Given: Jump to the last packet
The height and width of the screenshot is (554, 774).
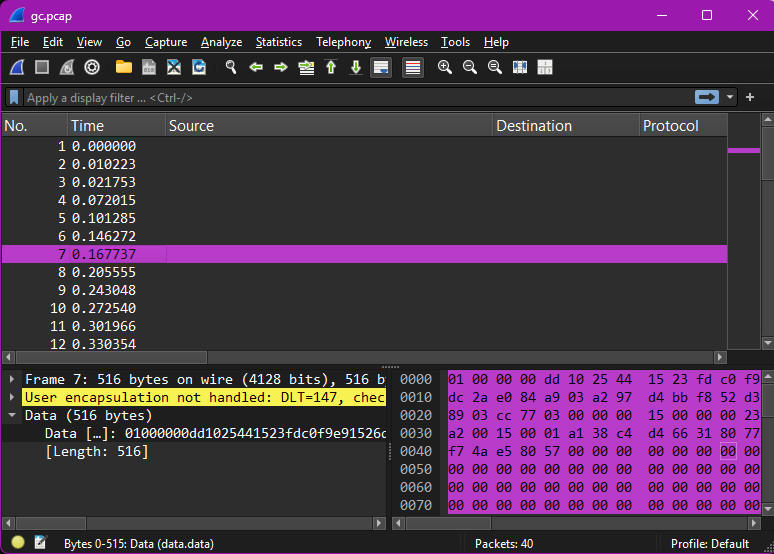Looking at the screenshot, I should point(355,67).
